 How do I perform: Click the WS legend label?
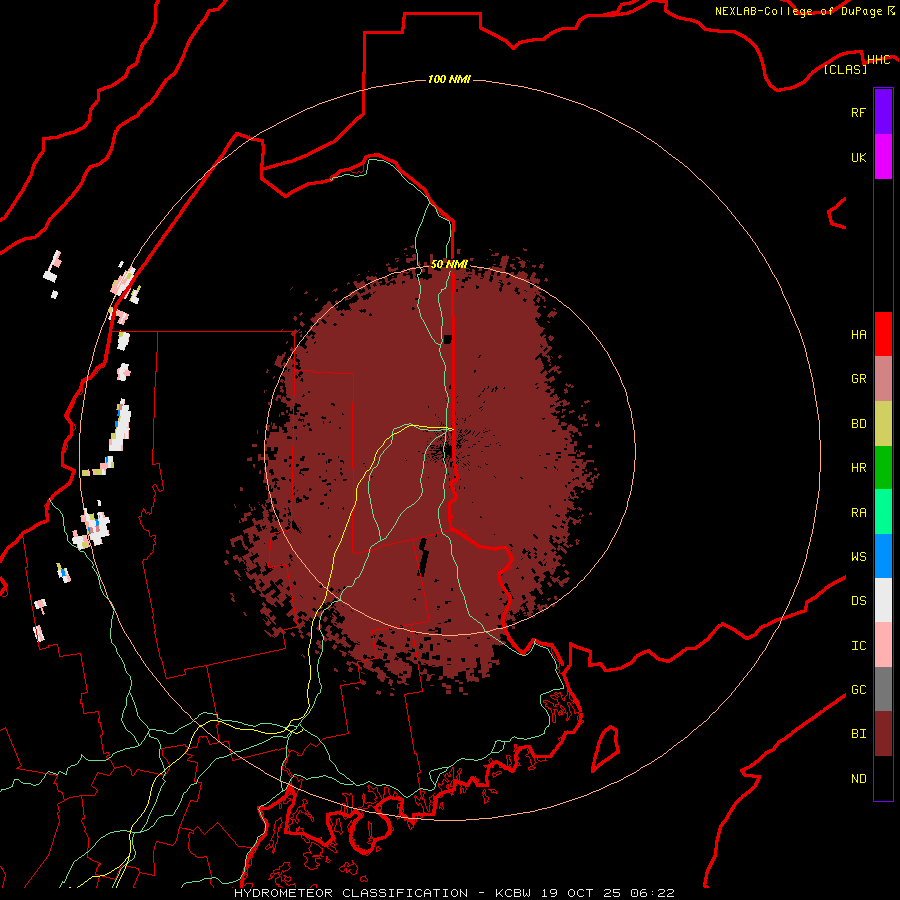pos(858,557)
